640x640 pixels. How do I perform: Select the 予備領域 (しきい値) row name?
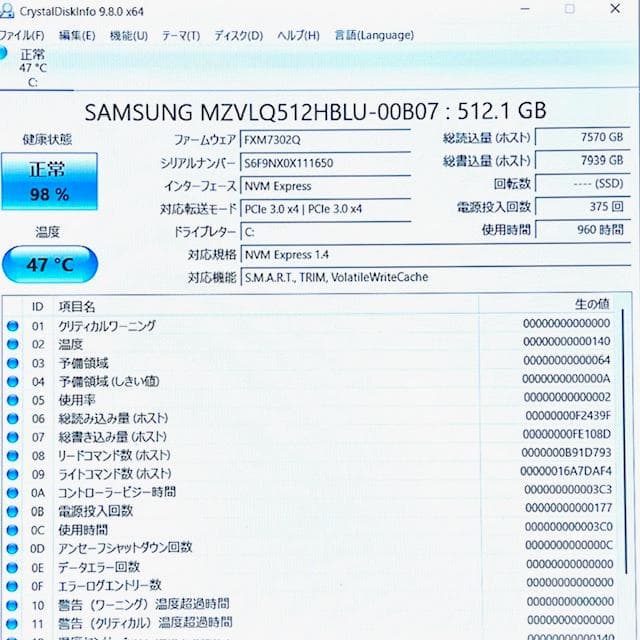click(x=109, y=382)
